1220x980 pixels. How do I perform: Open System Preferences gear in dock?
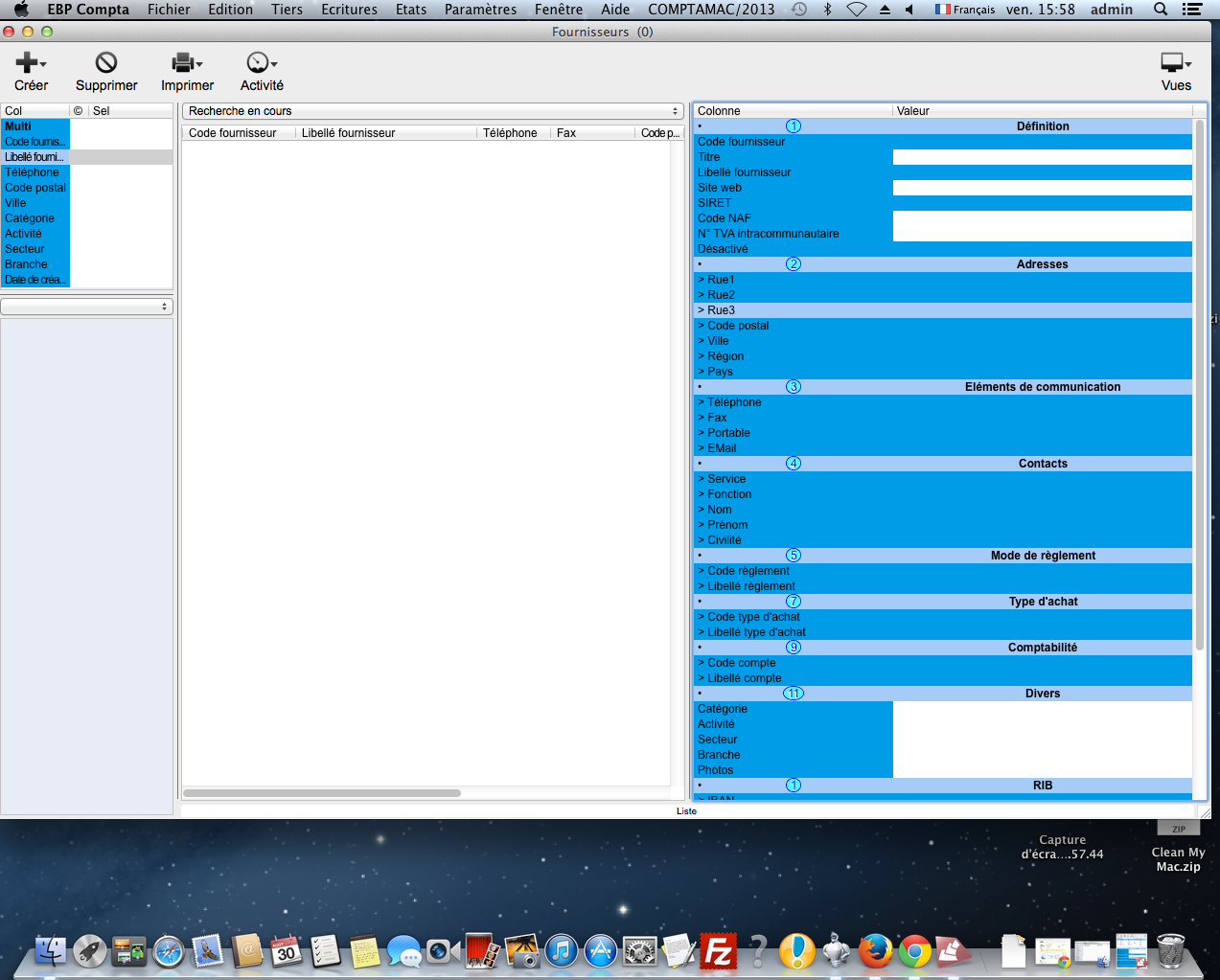pyautogui.click(x=640, y=951)
